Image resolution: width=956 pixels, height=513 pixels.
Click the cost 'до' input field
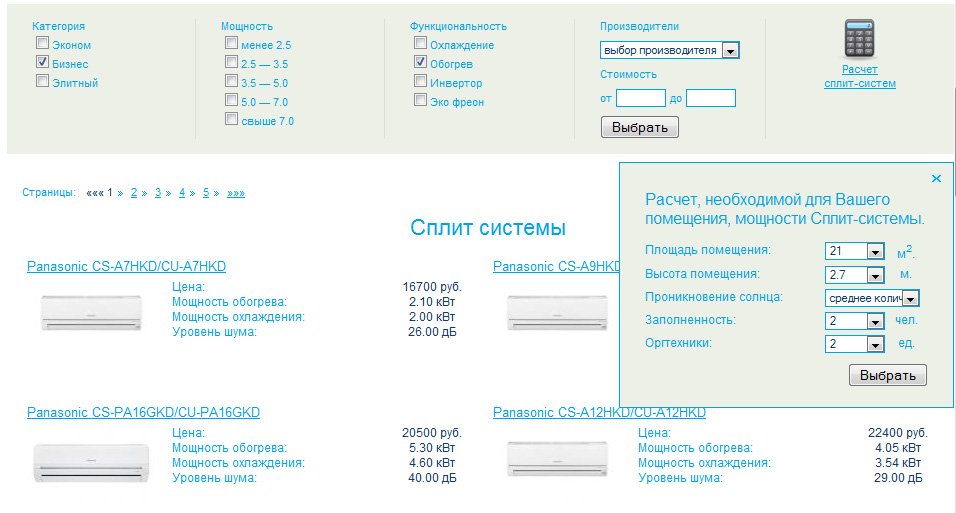[711, 98]
